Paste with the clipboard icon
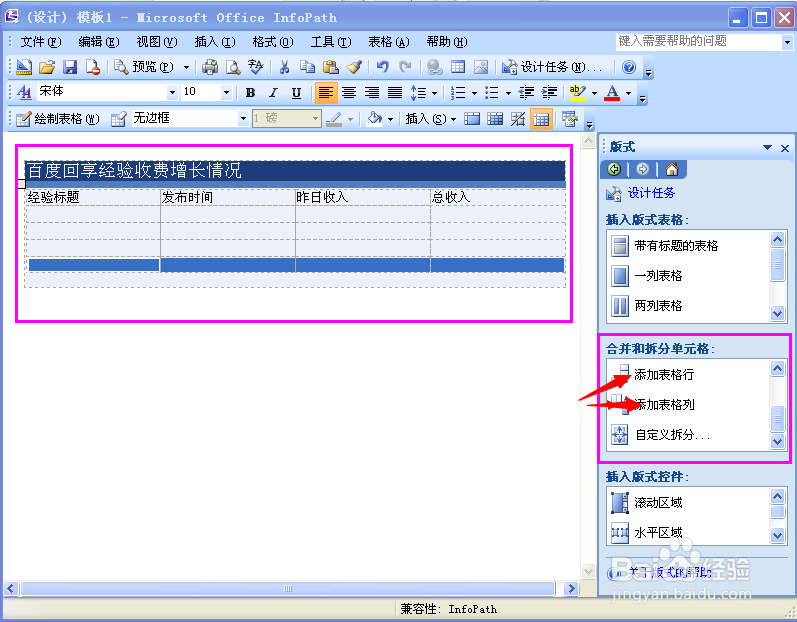Screen dimensions: 797x622 (x=330, y=67)
